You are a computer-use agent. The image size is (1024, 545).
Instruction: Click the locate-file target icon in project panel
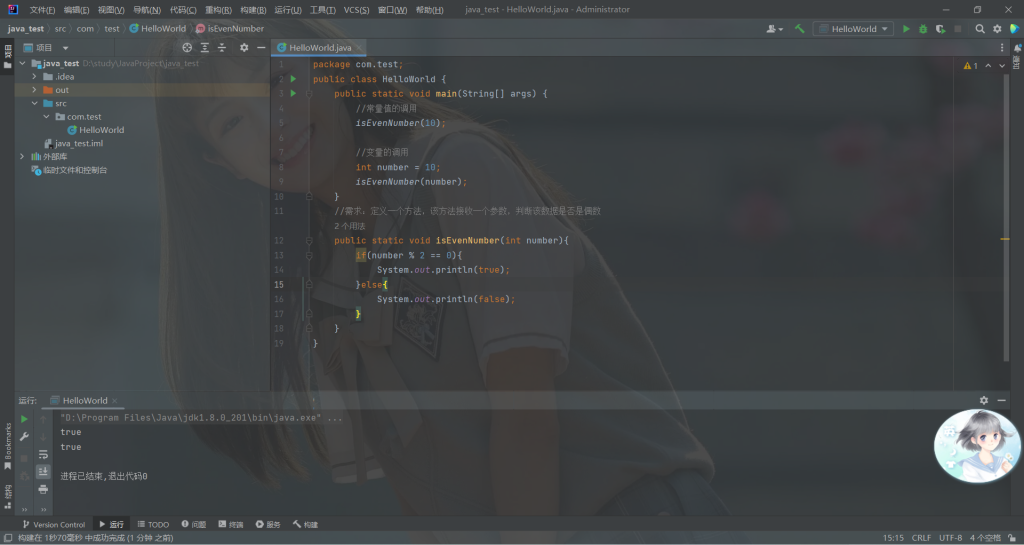(x=187, y=47)
